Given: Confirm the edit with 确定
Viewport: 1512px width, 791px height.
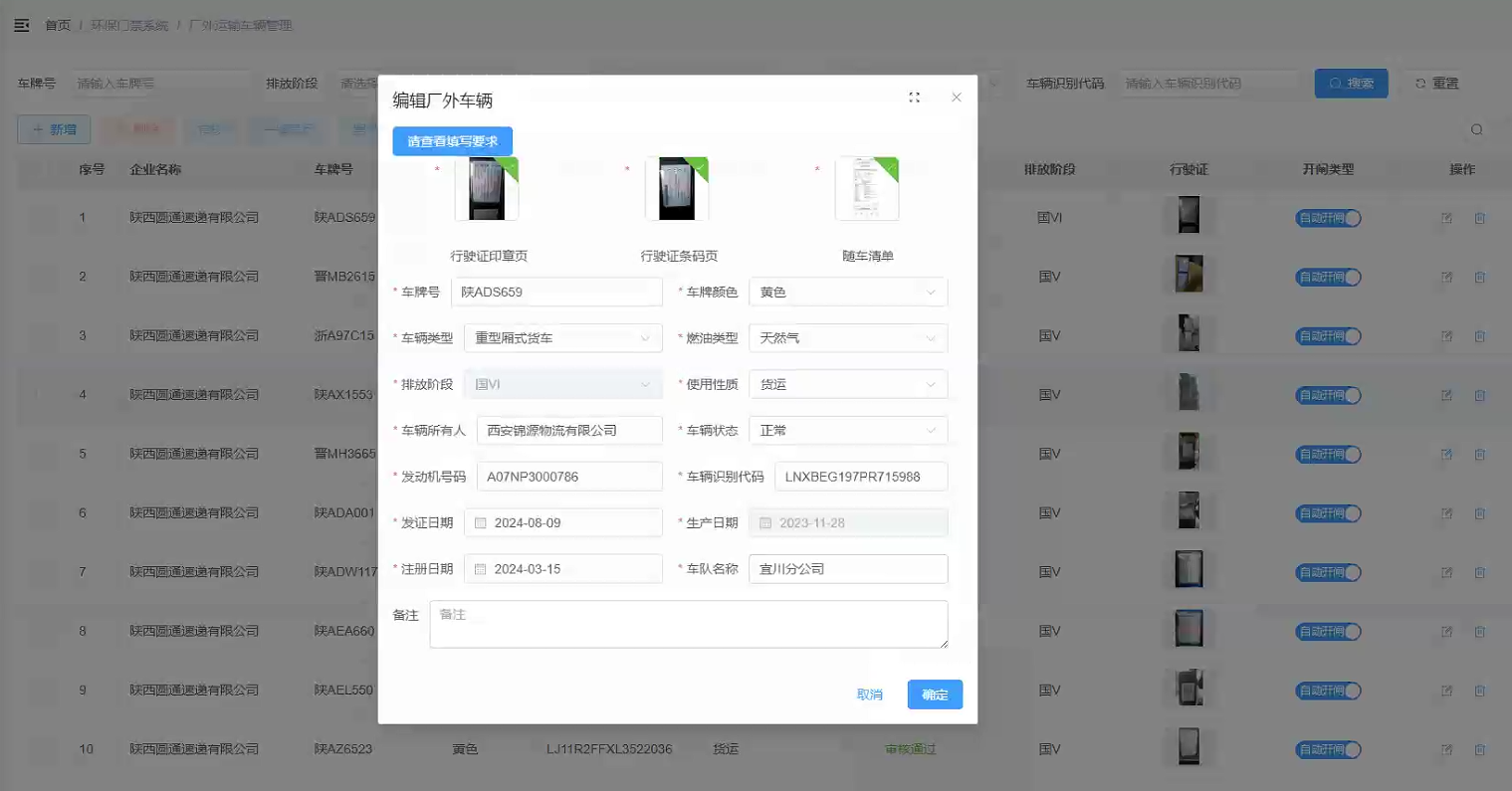Looking at the screenshot, I should point(935,694).
